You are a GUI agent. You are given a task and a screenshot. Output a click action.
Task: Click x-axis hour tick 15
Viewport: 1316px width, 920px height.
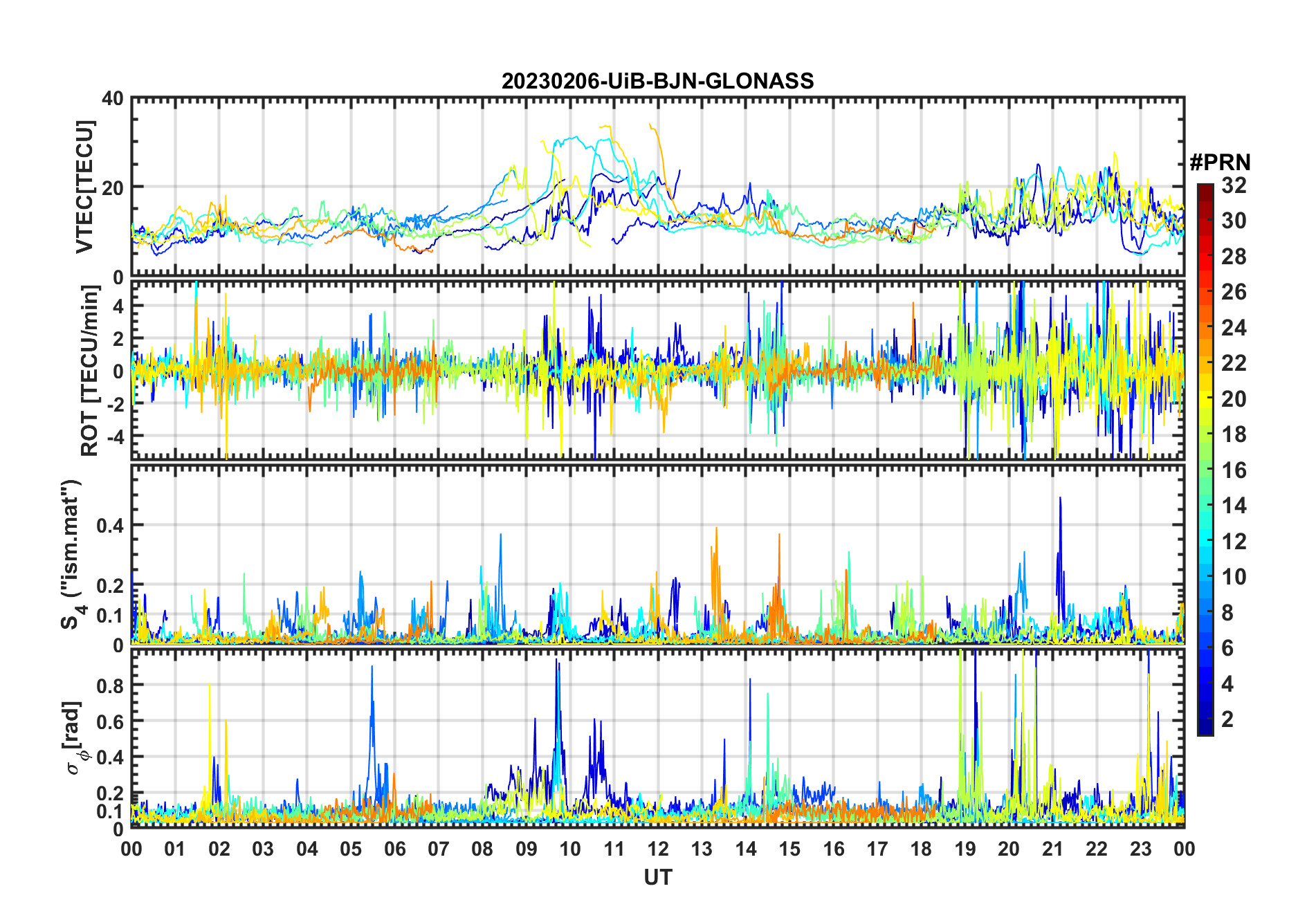(x=789, y=849)
